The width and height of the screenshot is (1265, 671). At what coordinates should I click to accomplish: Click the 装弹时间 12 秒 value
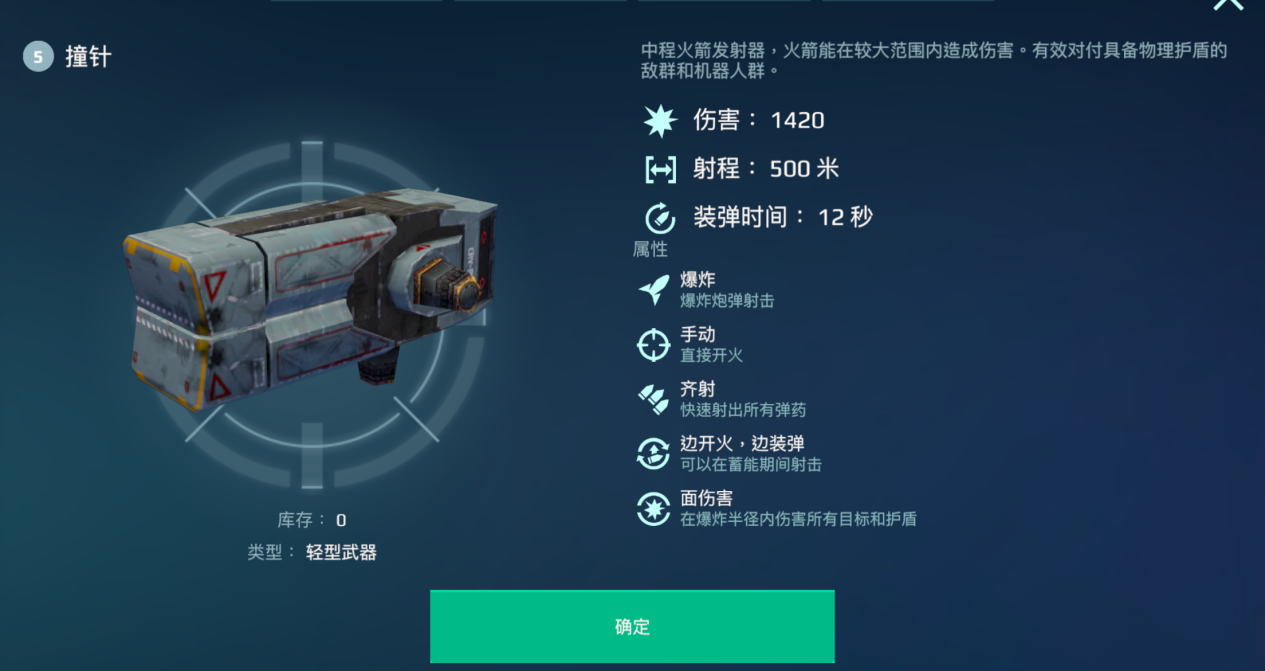(845, 217)
